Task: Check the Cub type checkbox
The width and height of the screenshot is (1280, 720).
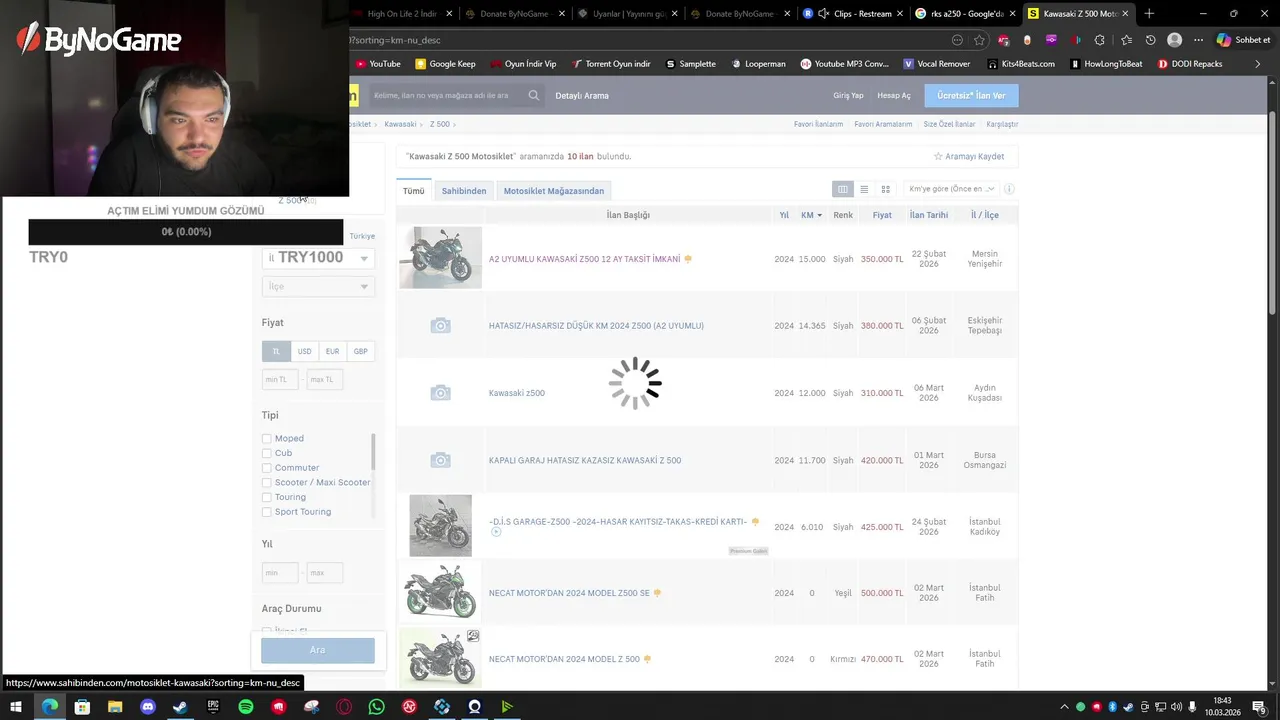Action: tap(267, 453)
